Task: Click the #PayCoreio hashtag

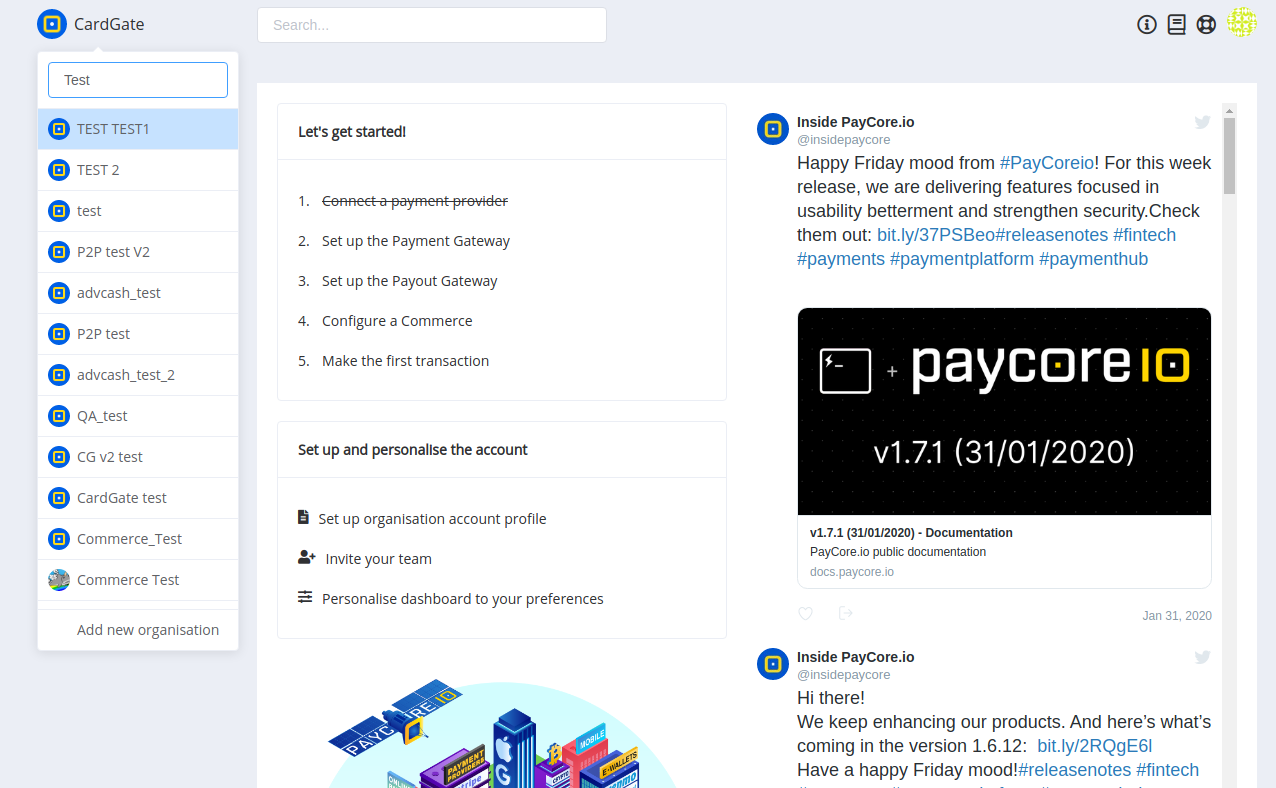Action: pyautogui.click(x=1047, y=163)
